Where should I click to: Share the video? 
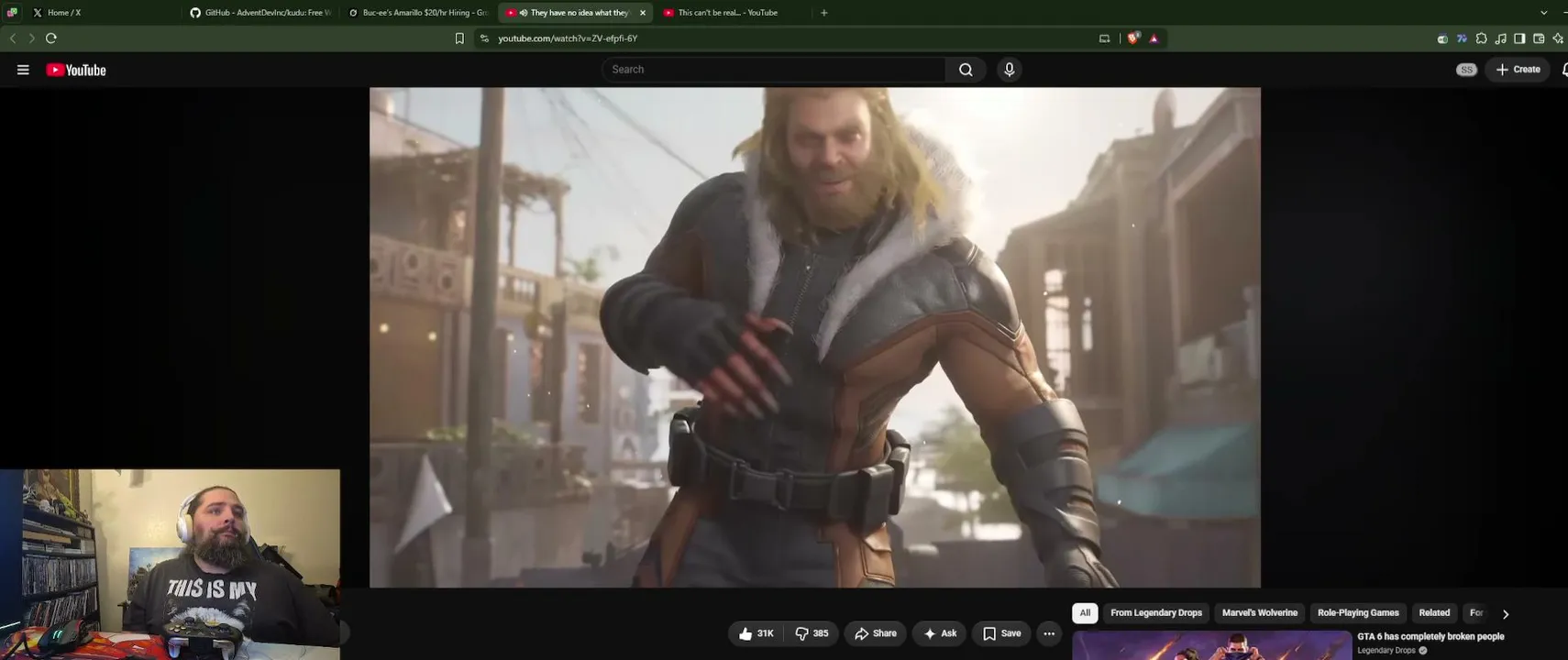point(876,633)
